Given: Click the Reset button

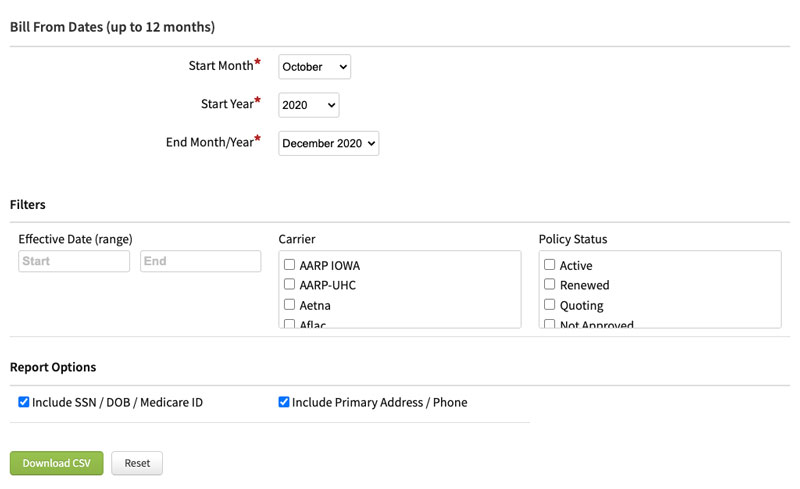Looking at the screenshot, I should click(x=137, y=463).
